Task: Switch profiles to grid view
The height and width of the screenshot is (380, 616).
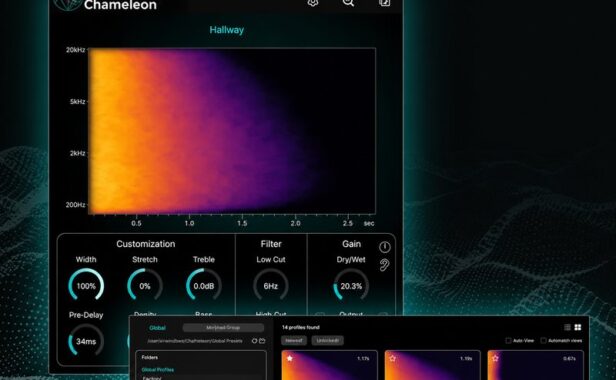Action: coord(578,327)
